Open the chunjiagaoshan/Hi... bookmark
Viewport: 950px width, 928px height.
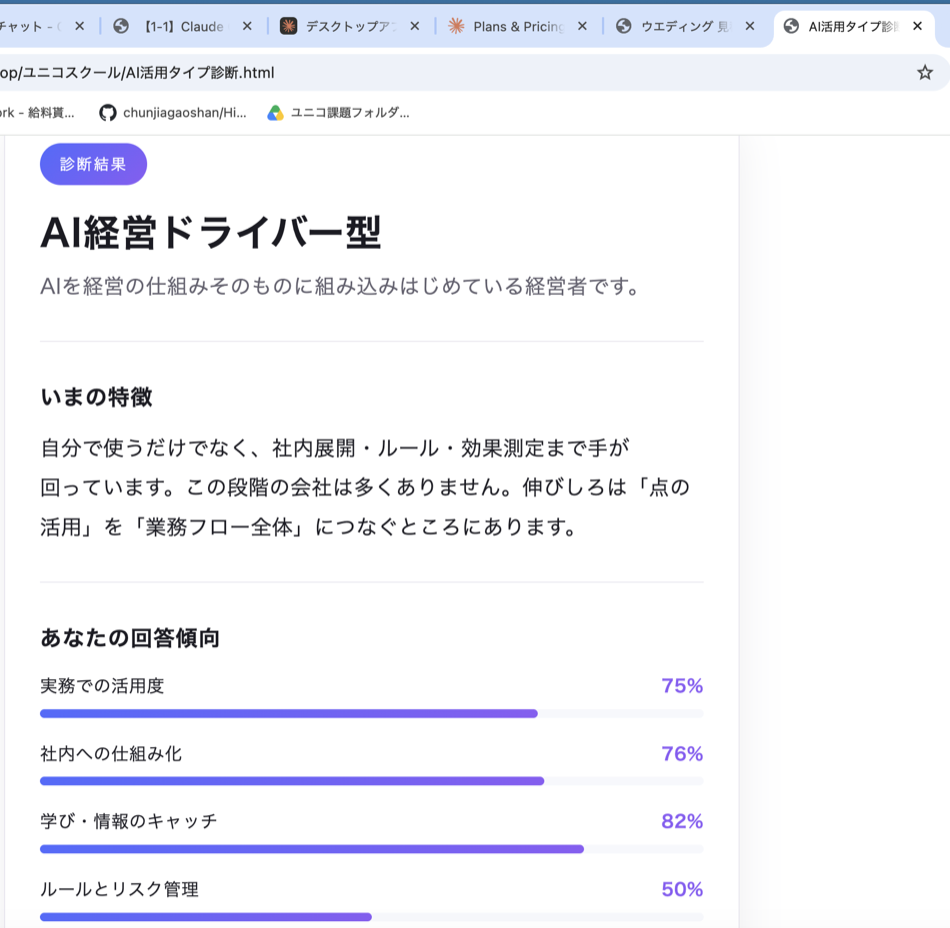173,113
